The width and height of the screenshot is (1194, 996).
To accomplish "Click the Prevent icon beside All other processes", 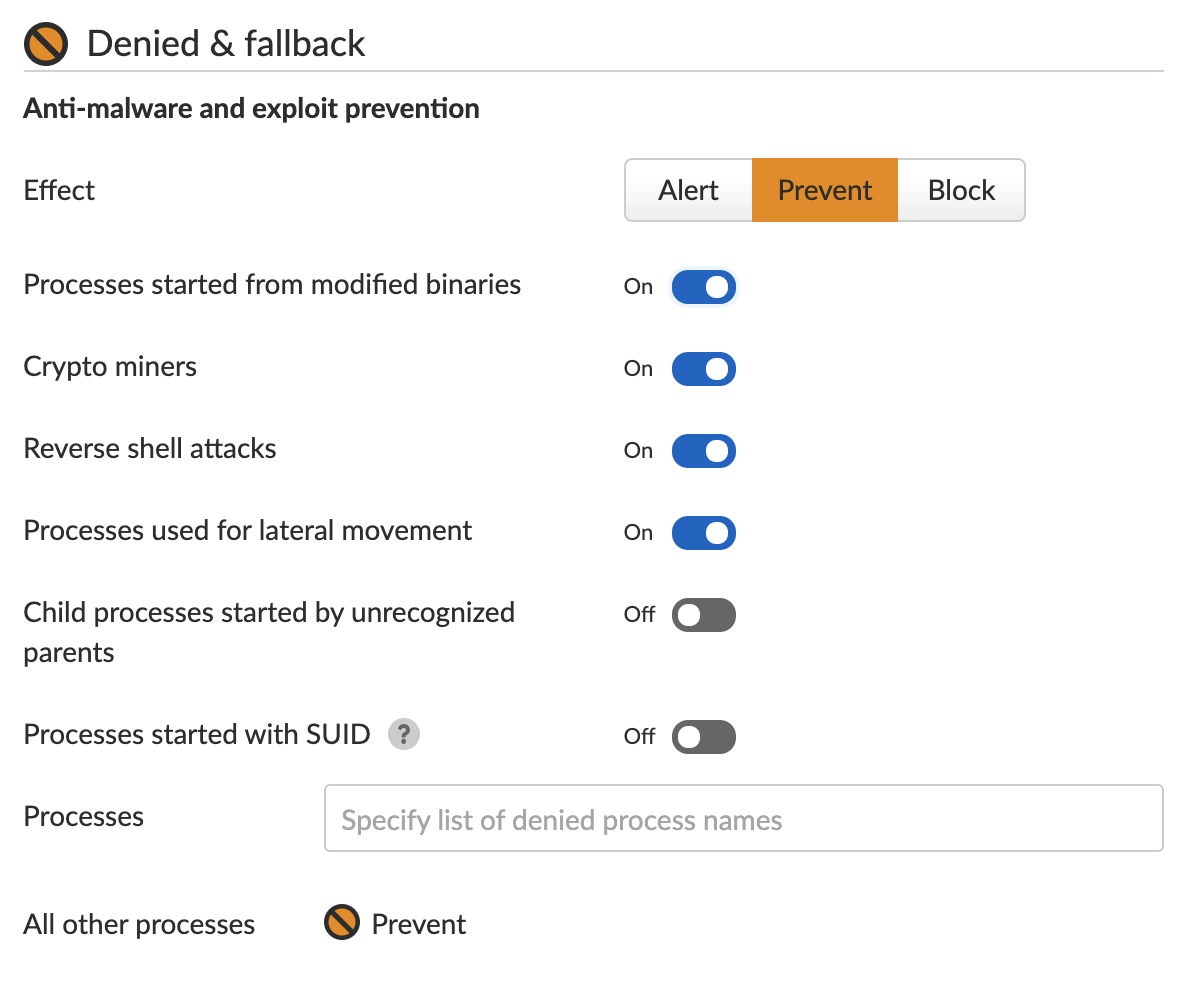I will coord(342,923).
